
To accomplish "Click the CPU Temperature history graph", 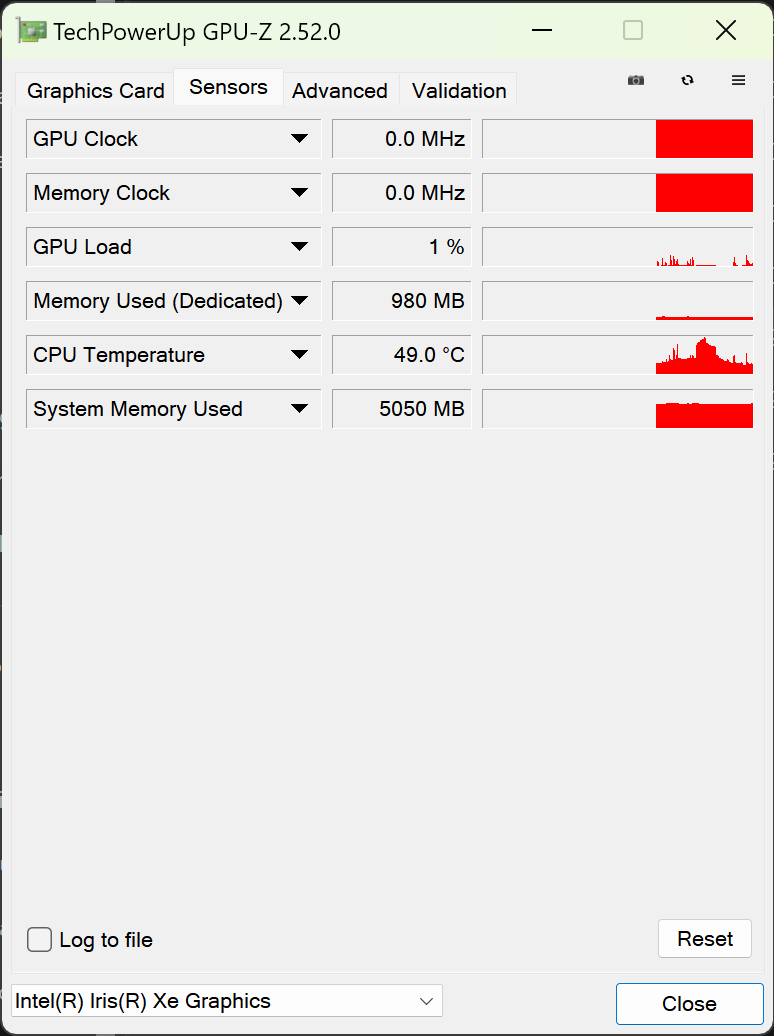I will (617, 355).
